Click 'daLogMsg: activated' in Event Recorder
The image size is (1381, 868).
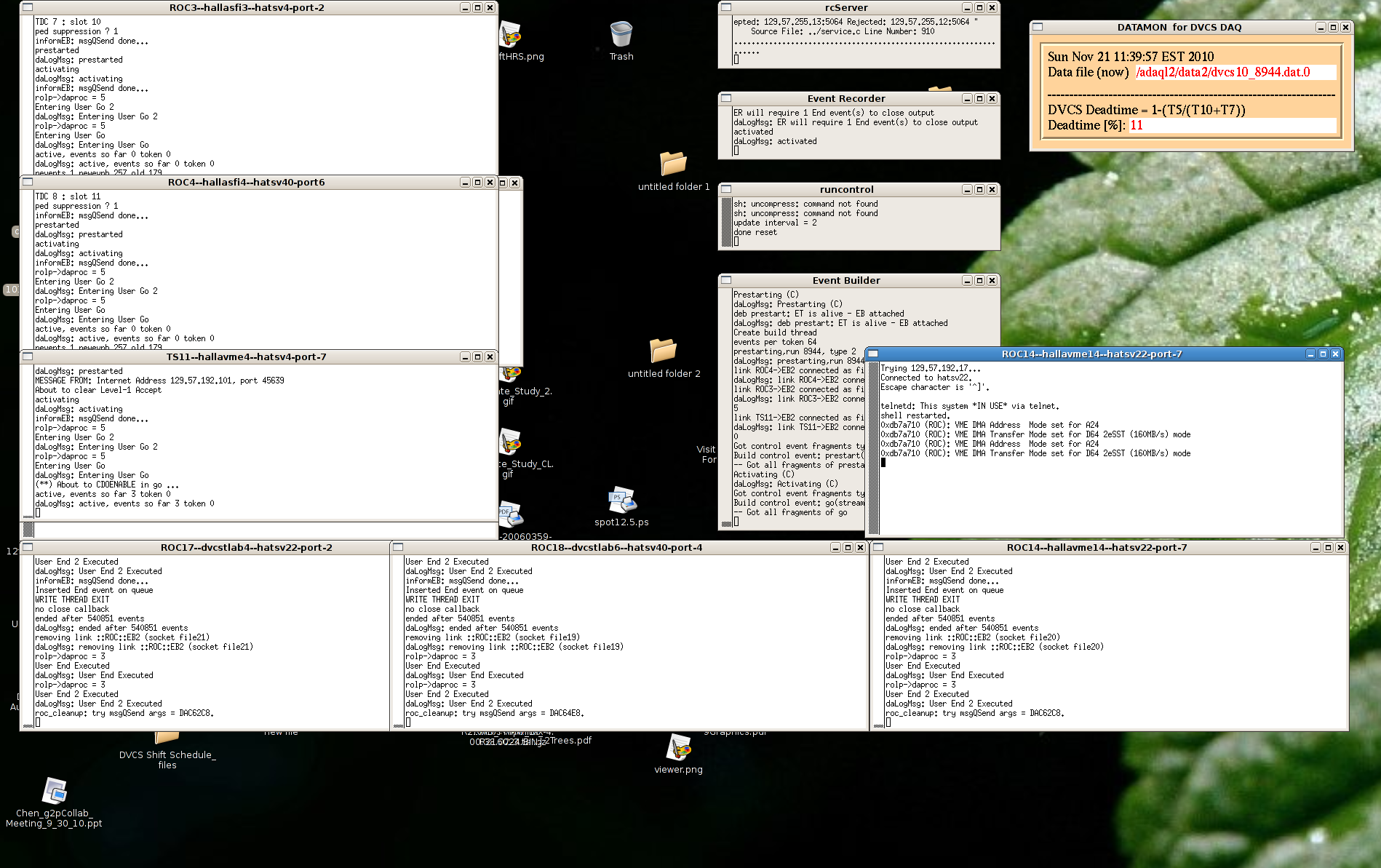click(775, 141)
